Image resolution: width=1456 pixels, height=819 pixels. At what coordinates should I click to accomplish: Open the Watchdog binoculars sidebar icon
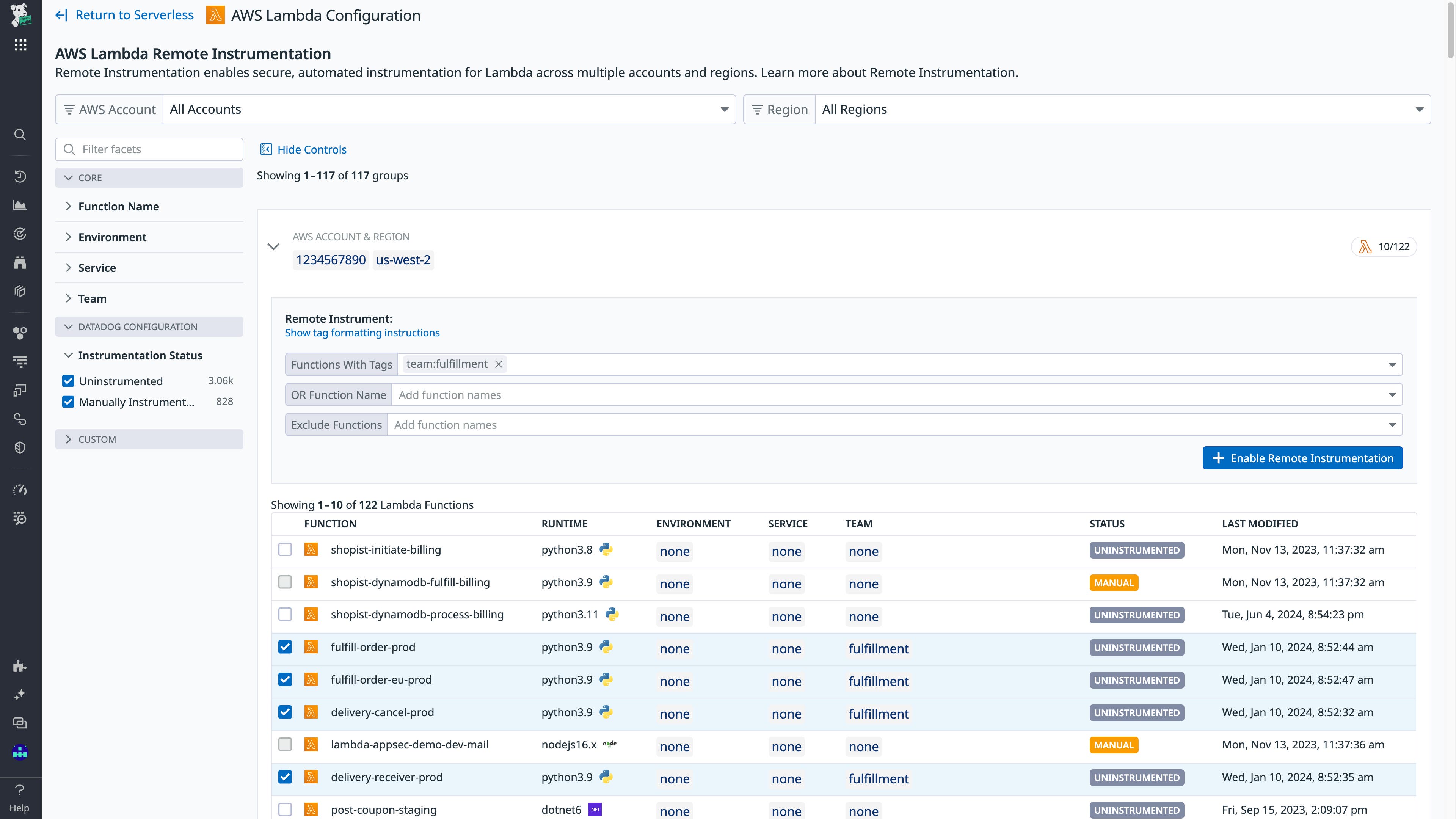20,262
